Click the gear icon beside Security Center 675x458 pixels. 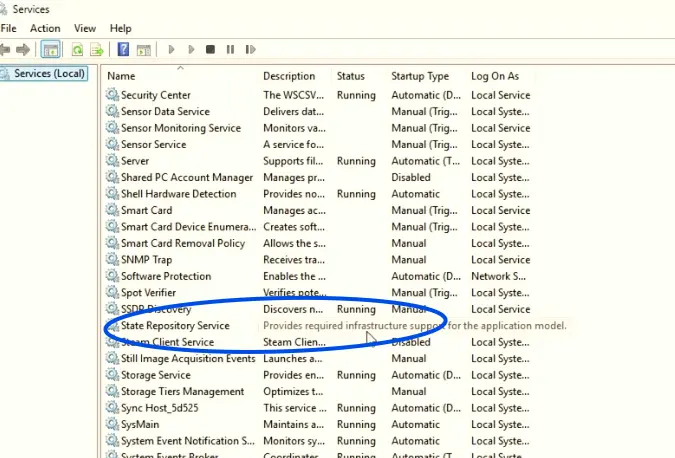click(x=112, y=94)
